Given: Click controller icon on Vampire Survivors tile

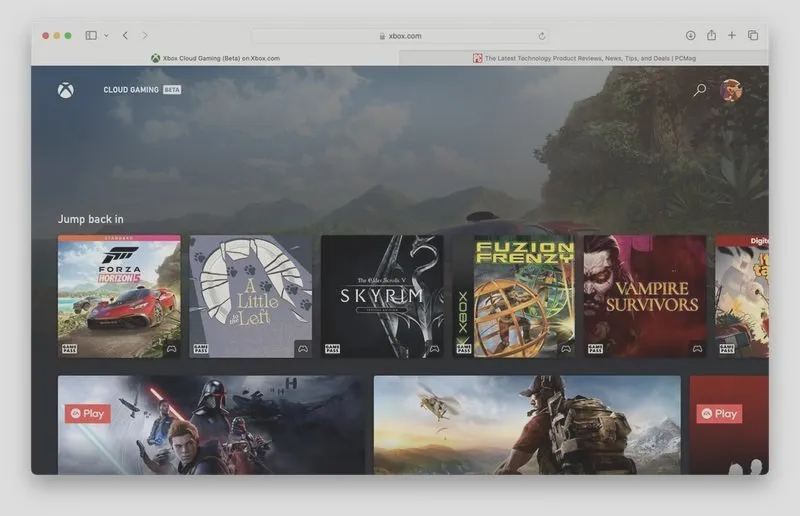Looking at the screenshot, I should click(697, 349).
